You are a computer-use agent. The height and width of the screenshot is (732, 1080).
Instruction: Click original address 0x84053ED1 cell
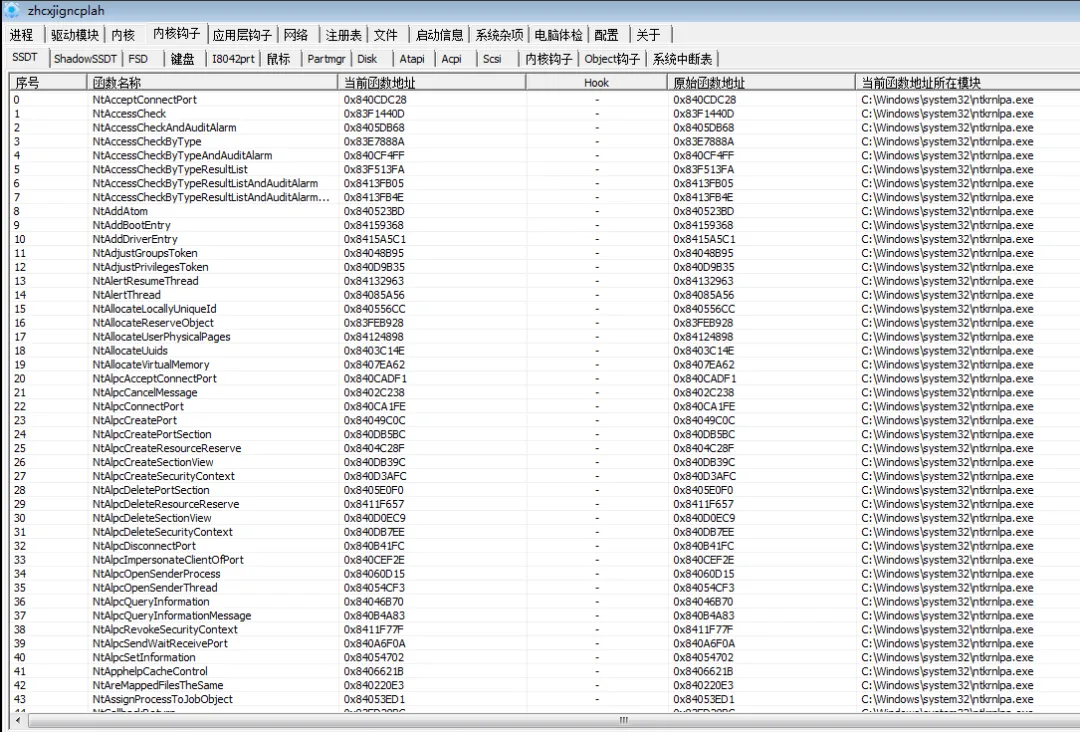click(704, 699)
